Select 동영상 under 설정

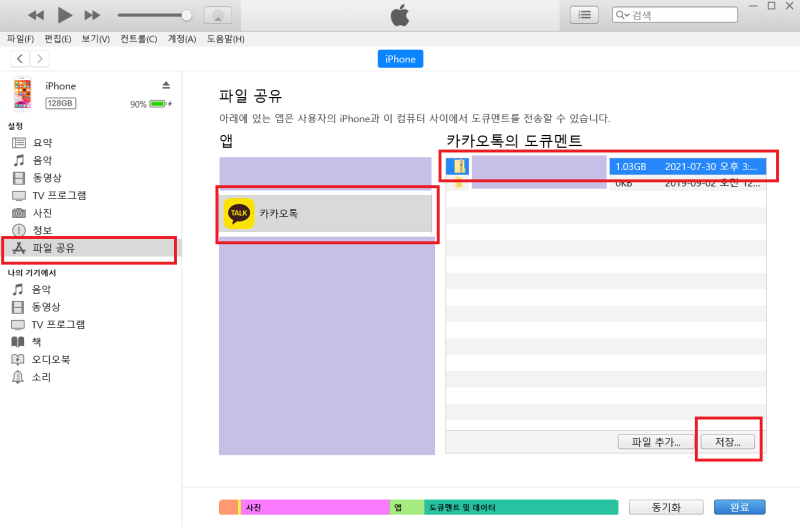(x=47, y=178)
